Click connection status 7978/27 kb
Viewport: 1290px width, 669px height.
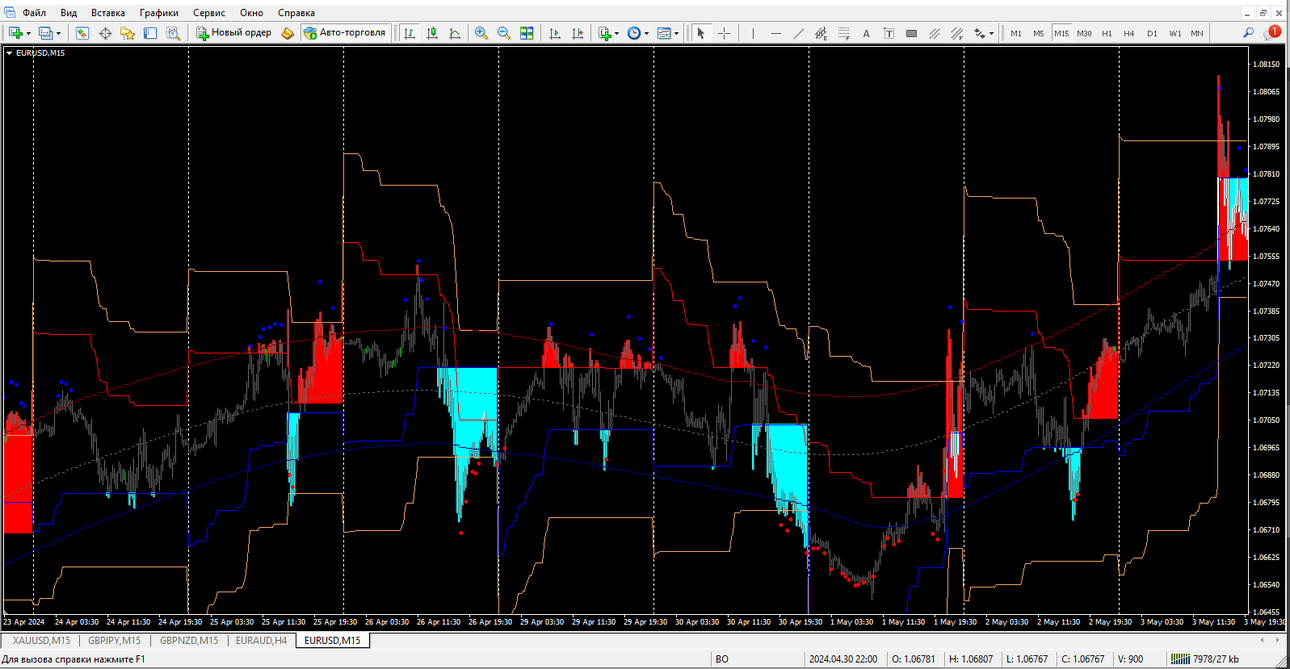(1205, 659)
